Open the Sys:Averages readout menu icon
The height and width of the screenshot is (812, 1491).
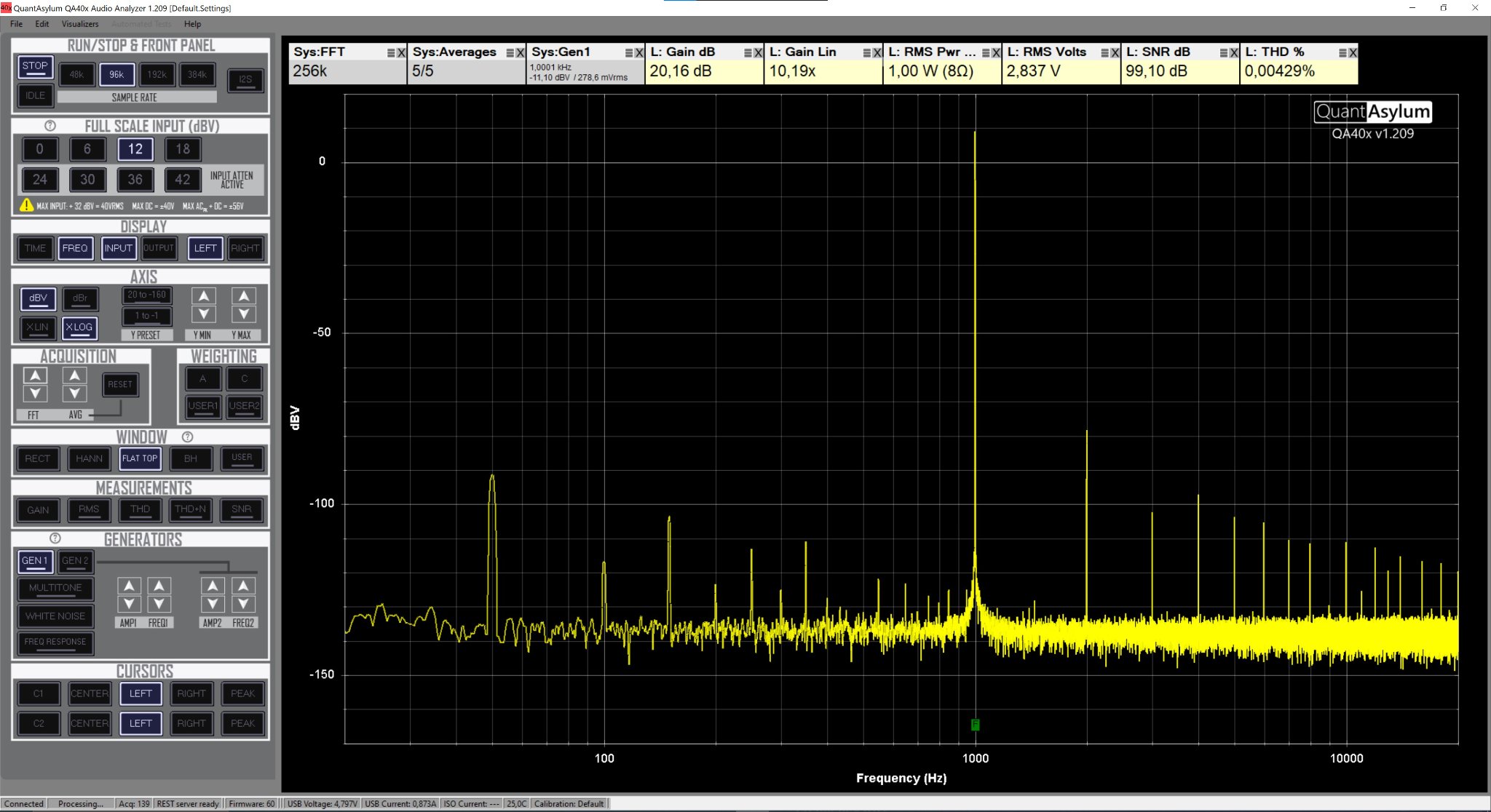pyautogui.click(x=510, y=53)
